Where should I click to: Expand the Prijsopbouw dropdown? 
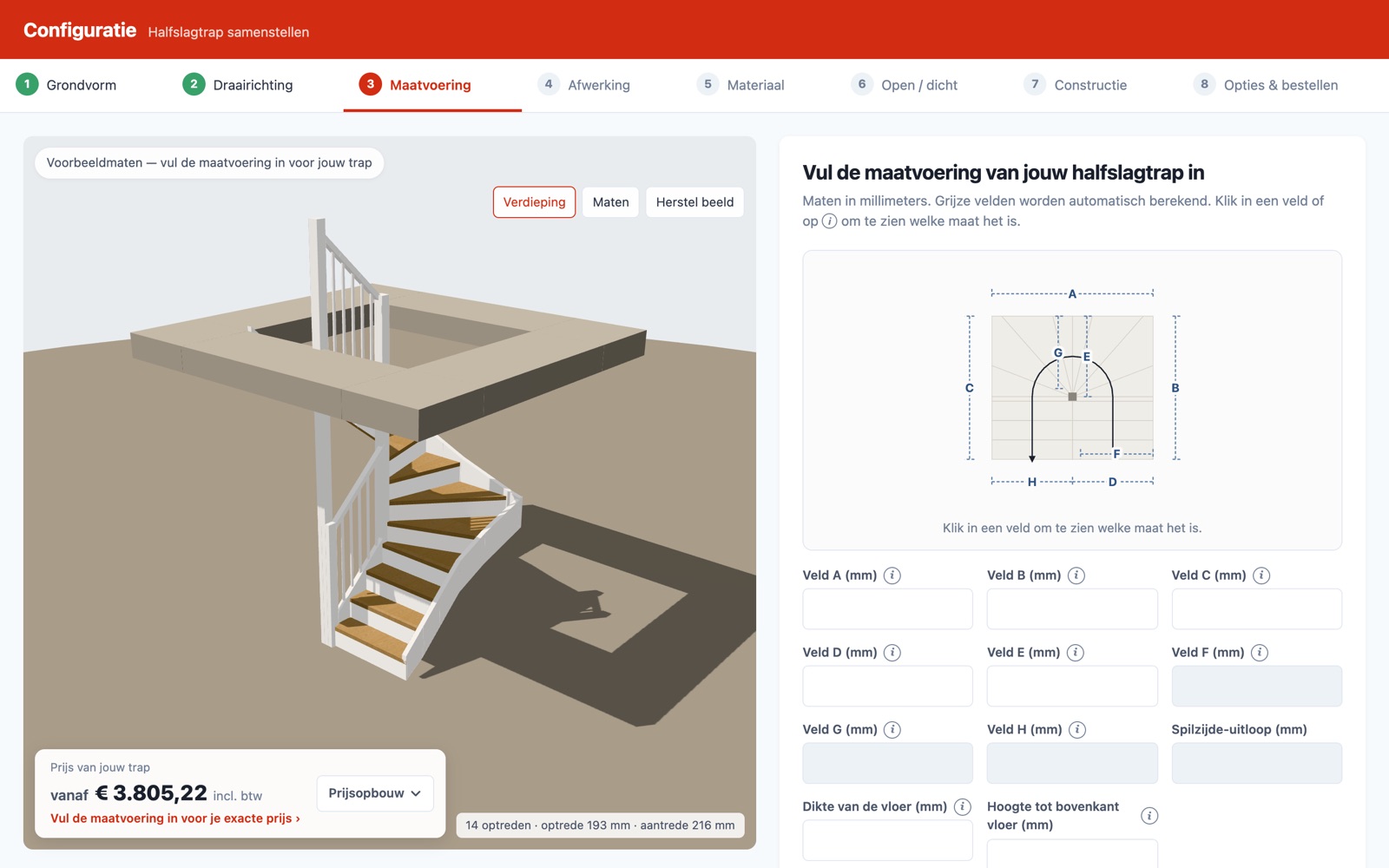pos(375,793)
